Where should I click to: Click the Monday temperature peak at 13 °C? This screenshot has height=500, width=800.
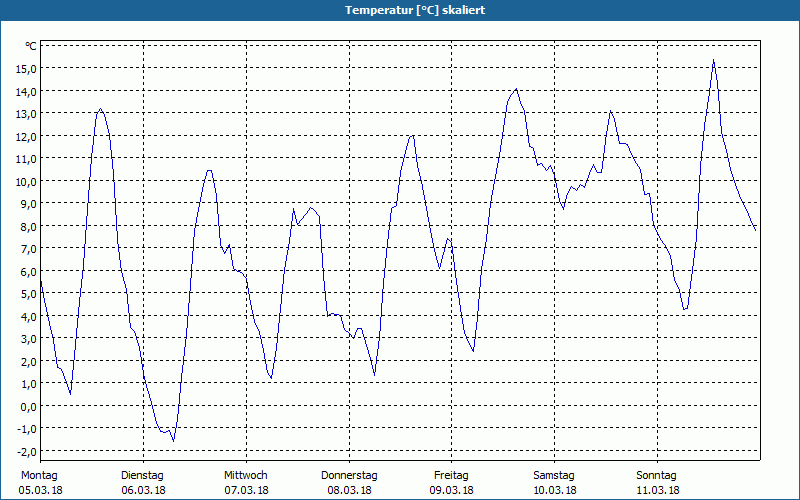point(101,109)
